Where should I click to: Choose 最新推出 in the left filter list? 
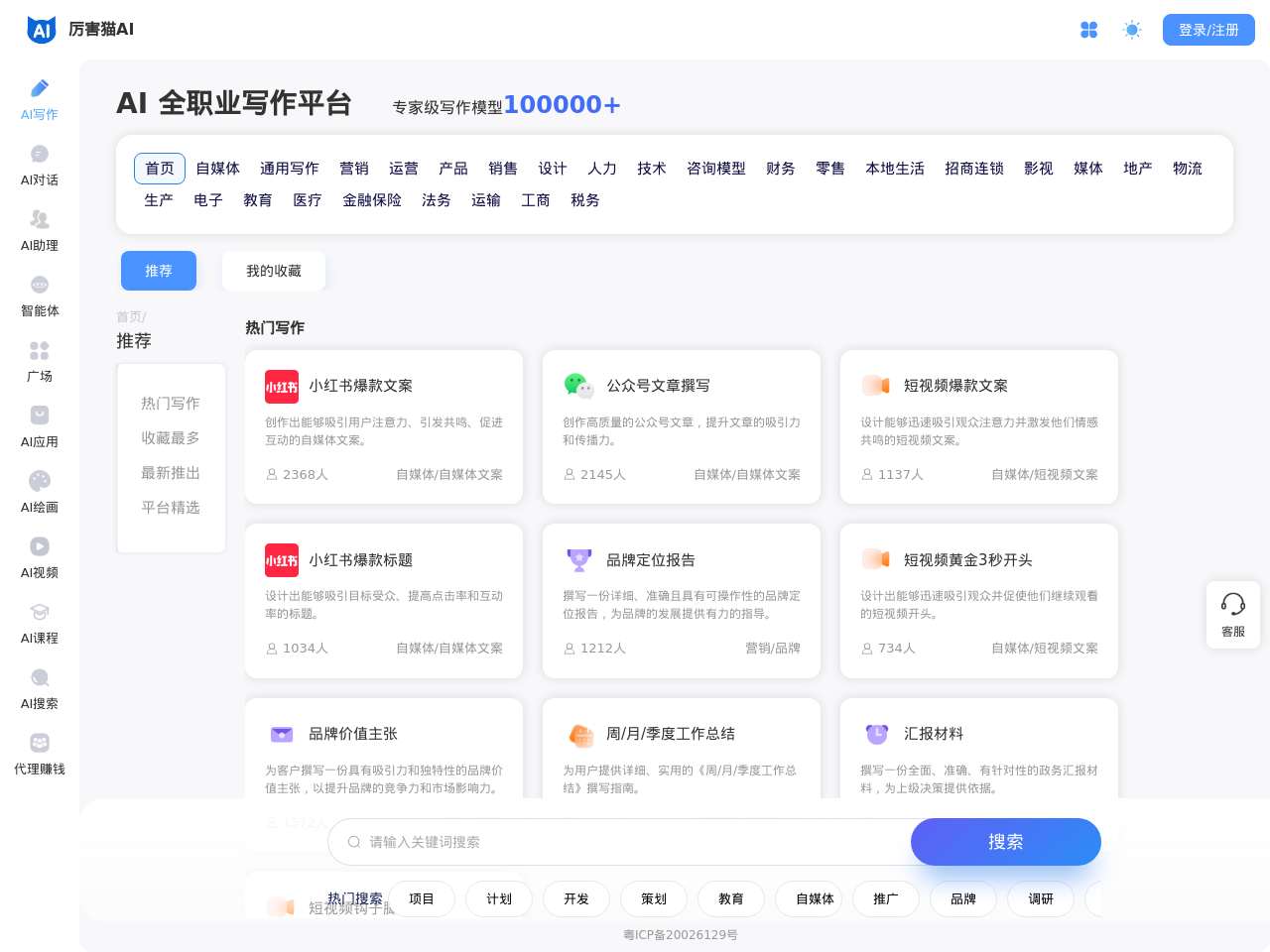[171, 473]
